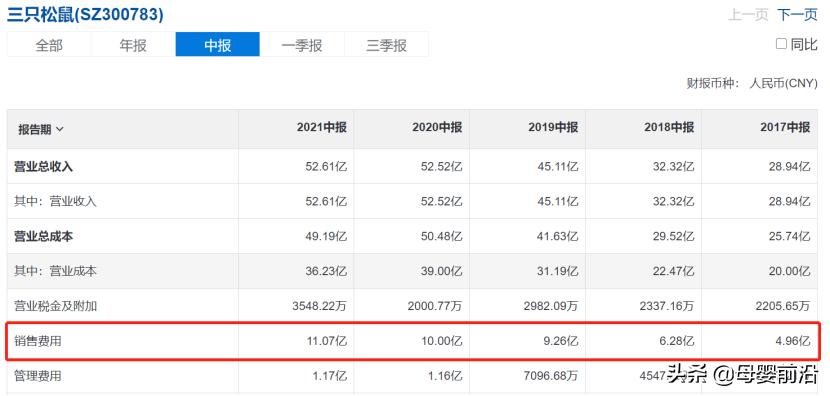Click 2017 销售费用 value 4.96亿
Image resolution: width=830 pixels, height=396 pixels.
coord(793,341)
